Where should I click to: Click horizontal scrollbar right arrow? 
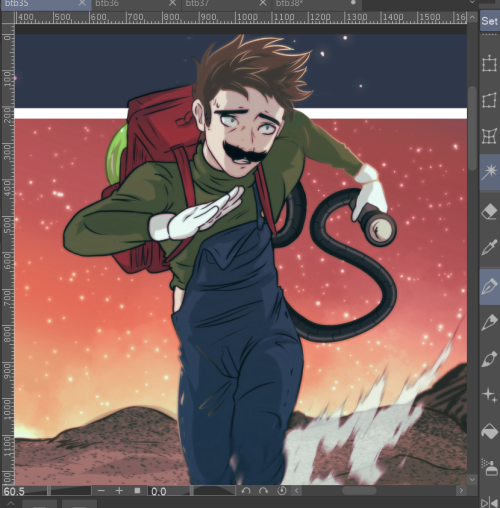[x=461, y=491]
